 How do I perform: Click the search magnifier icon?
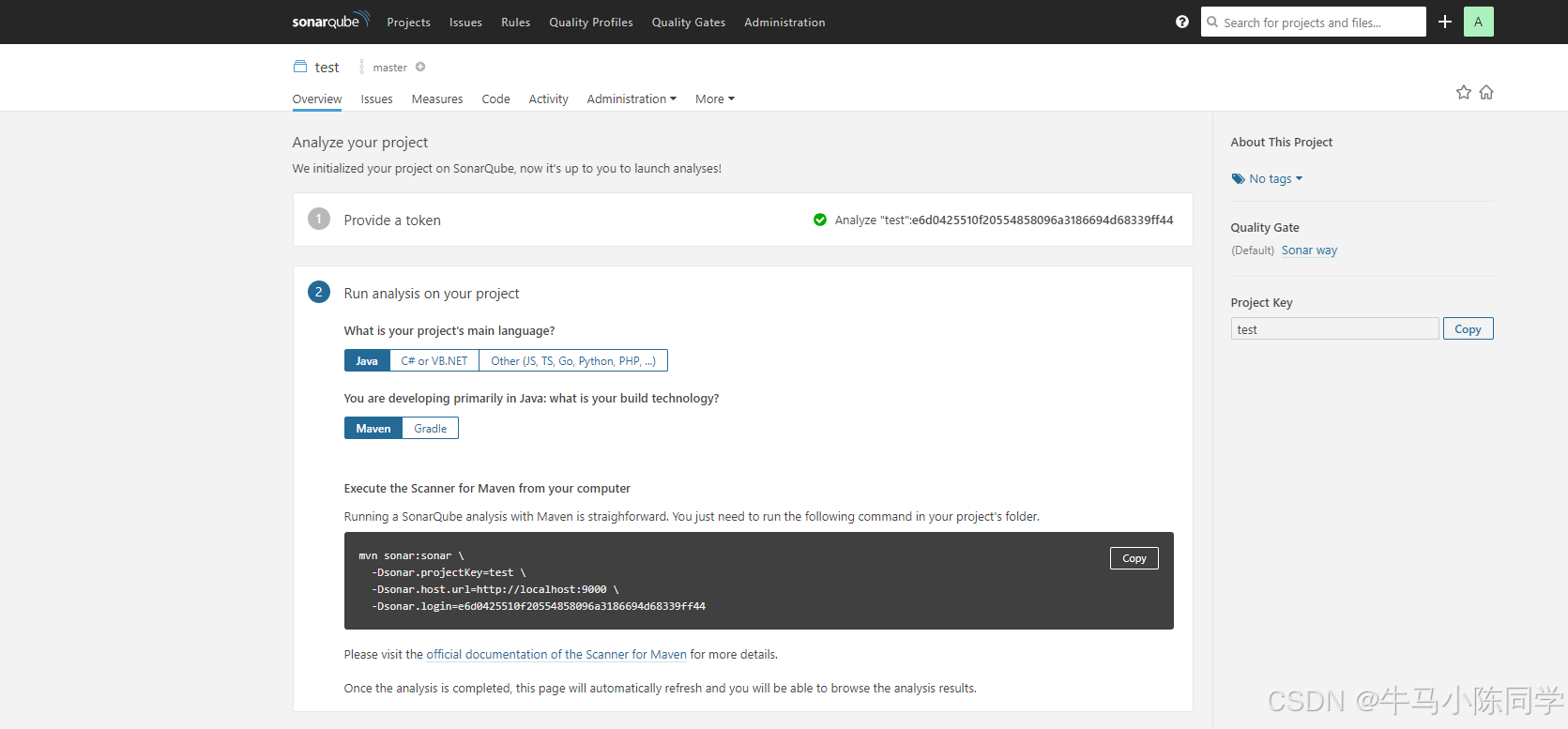pyautogui.click(x=1212, y=22)
